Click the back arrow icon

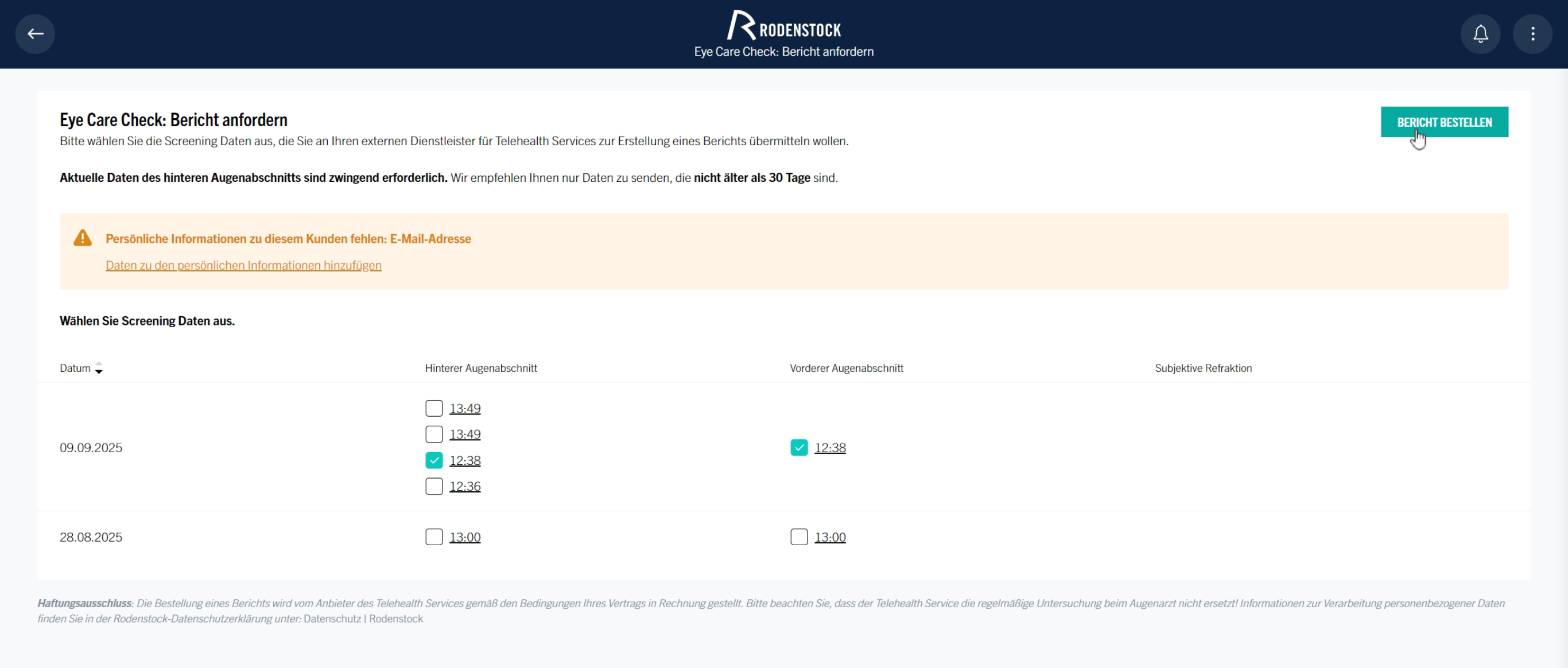(36, 33)
